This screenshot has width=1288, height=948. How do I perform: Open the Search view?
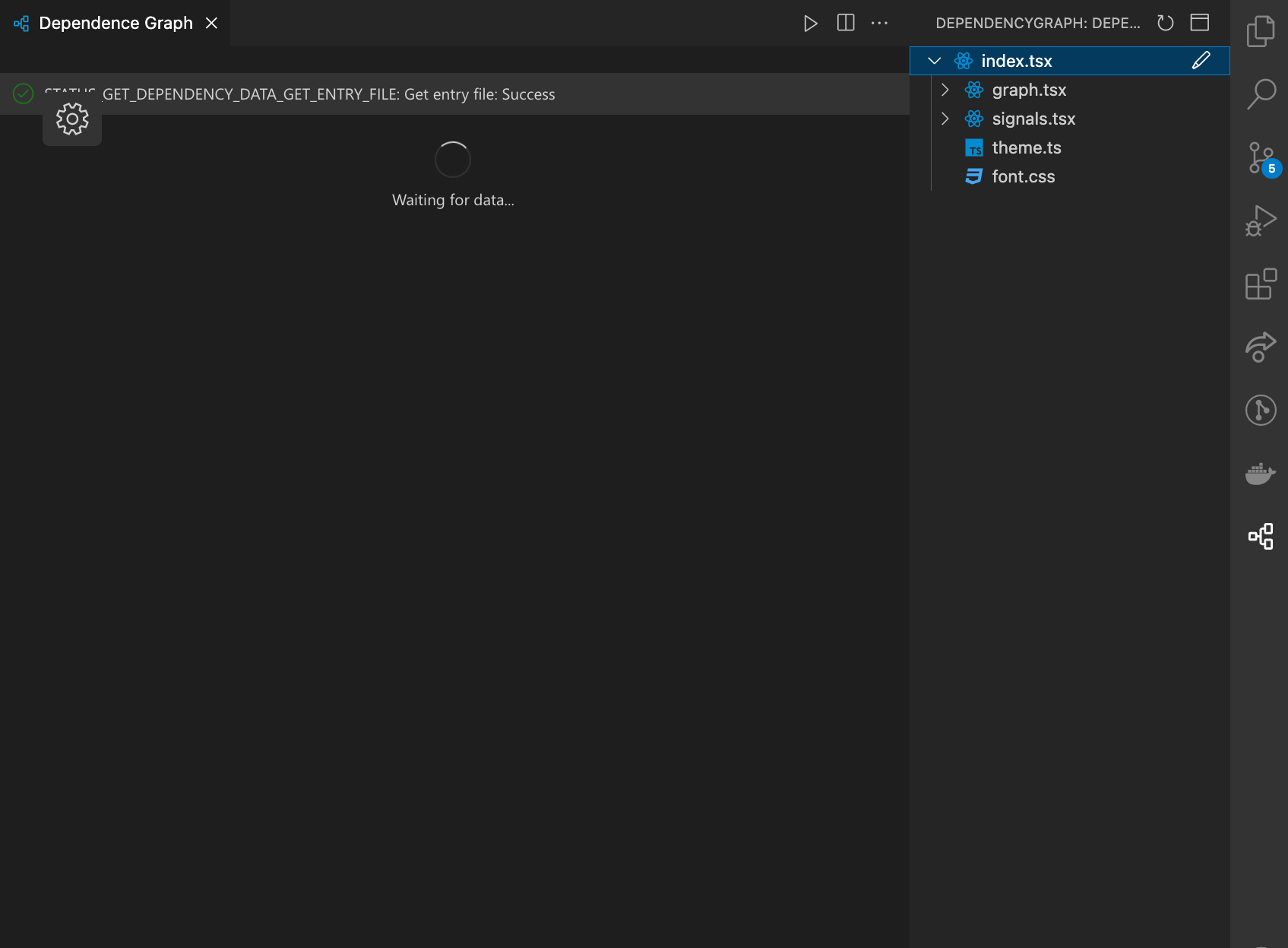[x=1261, y=94]
